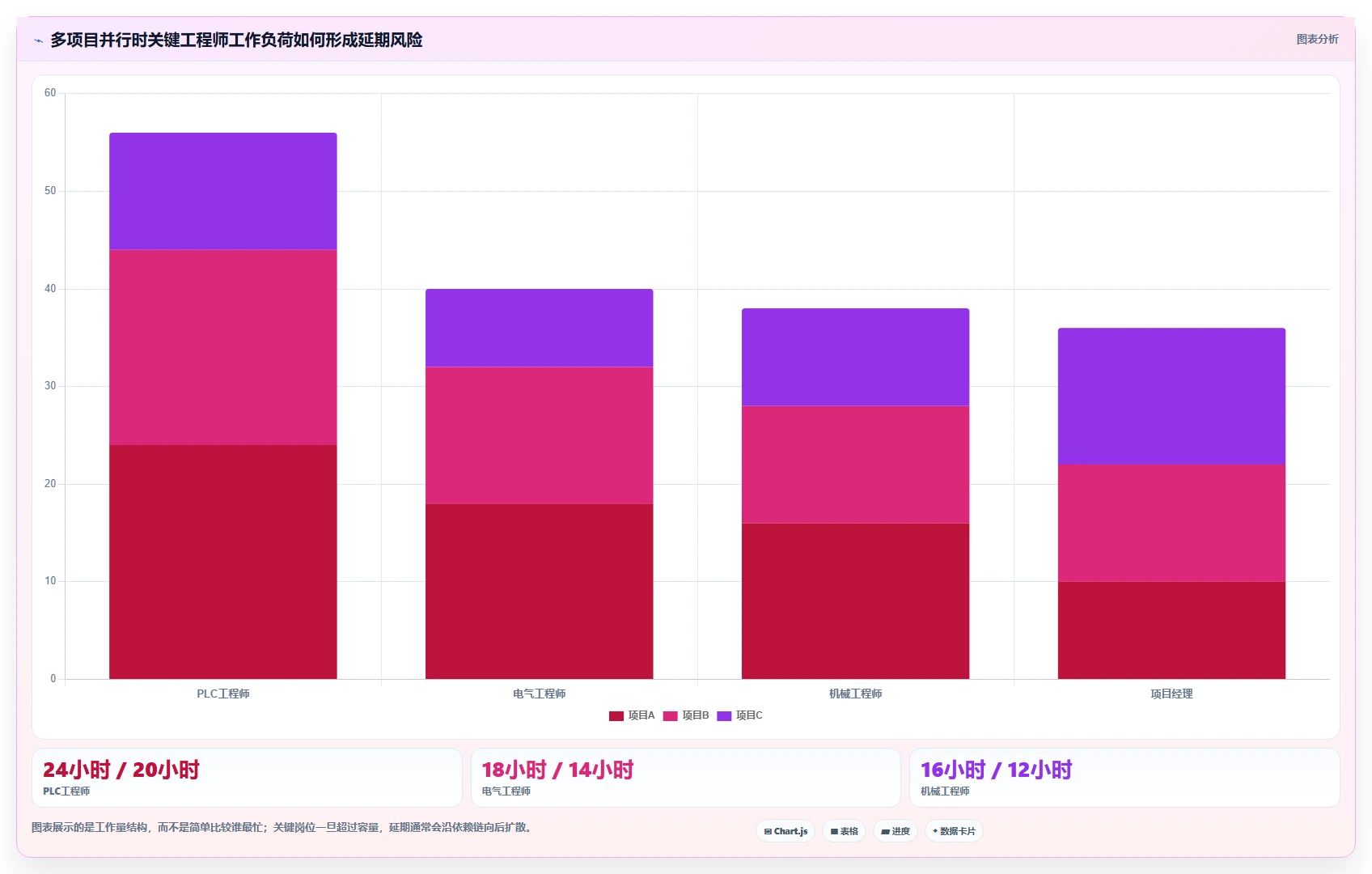Click 项目经理 项目A bar segment
The image size is (1372, 874).
point(1171,630)
